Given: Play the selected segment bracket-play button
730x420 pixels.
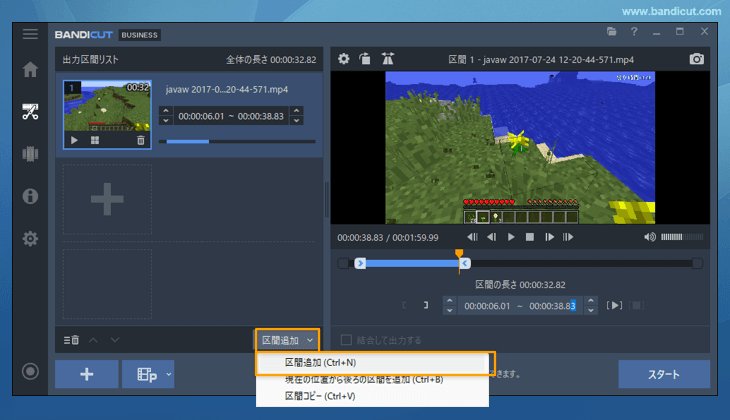Looking at the screenshot, I should tap(615, 305).
